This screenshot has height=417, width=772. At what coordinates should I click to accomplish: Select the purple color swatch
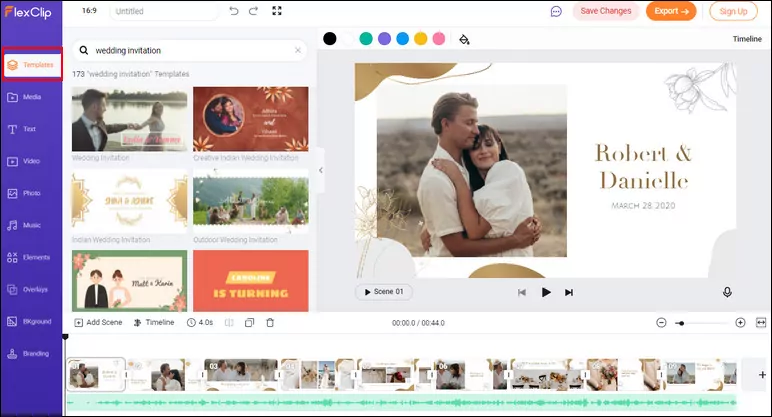click(x=385, y=38)
